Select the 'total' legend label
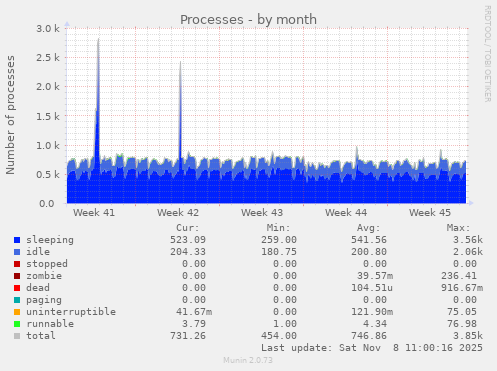This screenshot has height=371, width=497. (x=41, y=336)
